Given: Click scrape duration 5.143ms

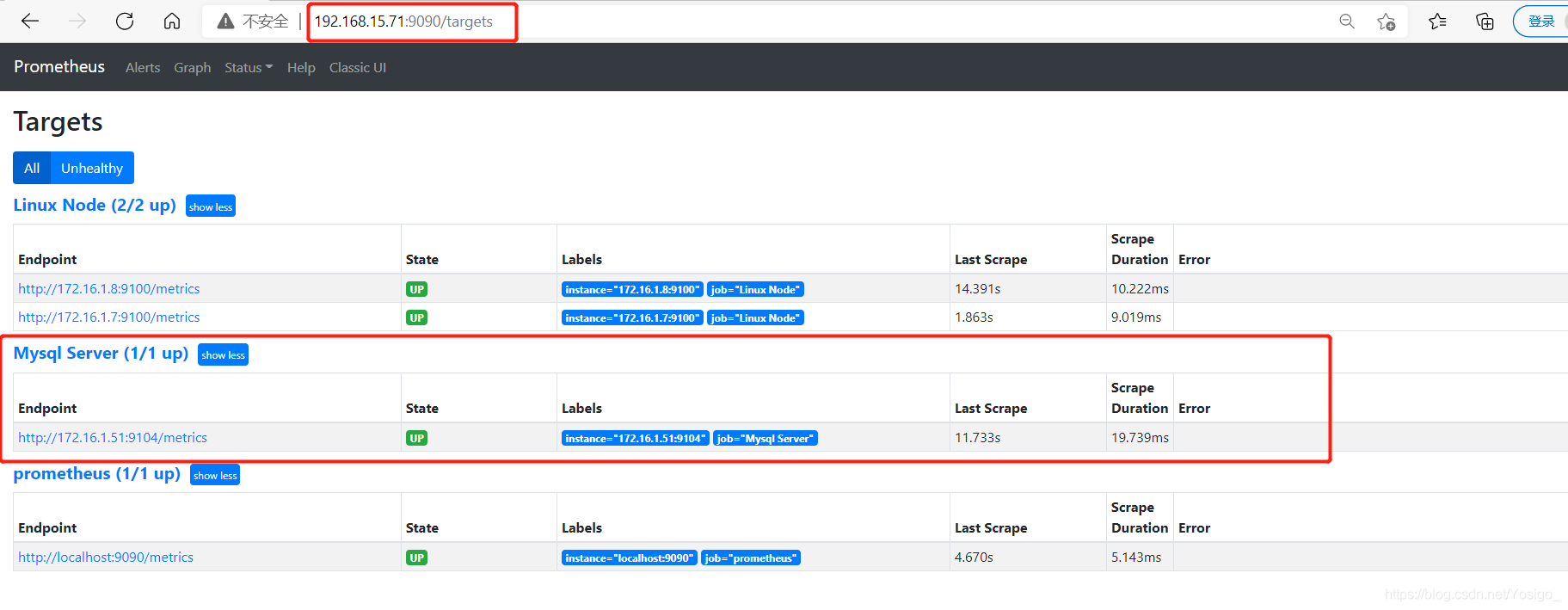Looking at the screenshot, I should pyautogui.click(x=1136, y=558).
